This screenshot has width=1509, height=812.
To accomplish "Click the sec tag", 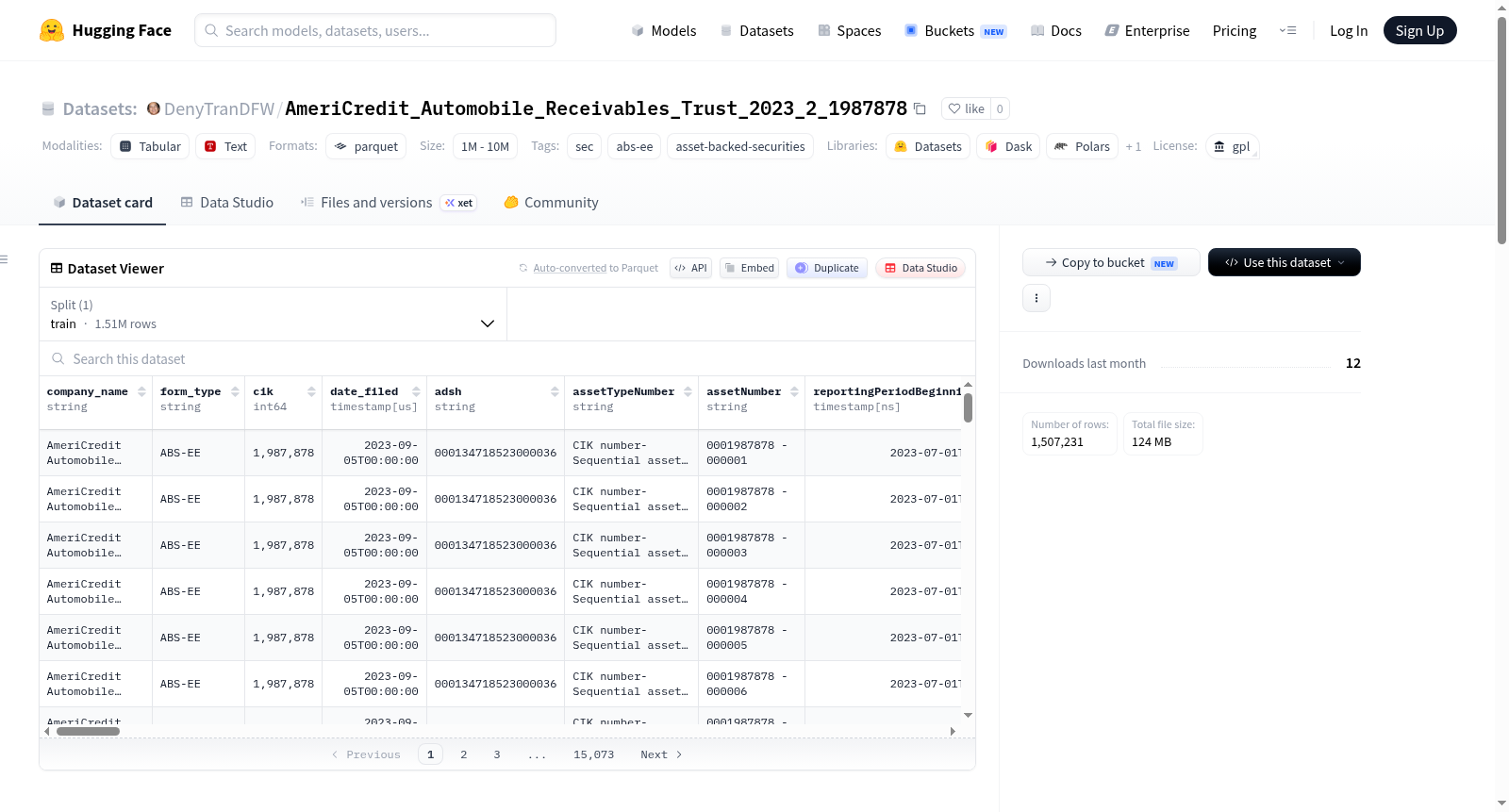I will tap(585, 146).
